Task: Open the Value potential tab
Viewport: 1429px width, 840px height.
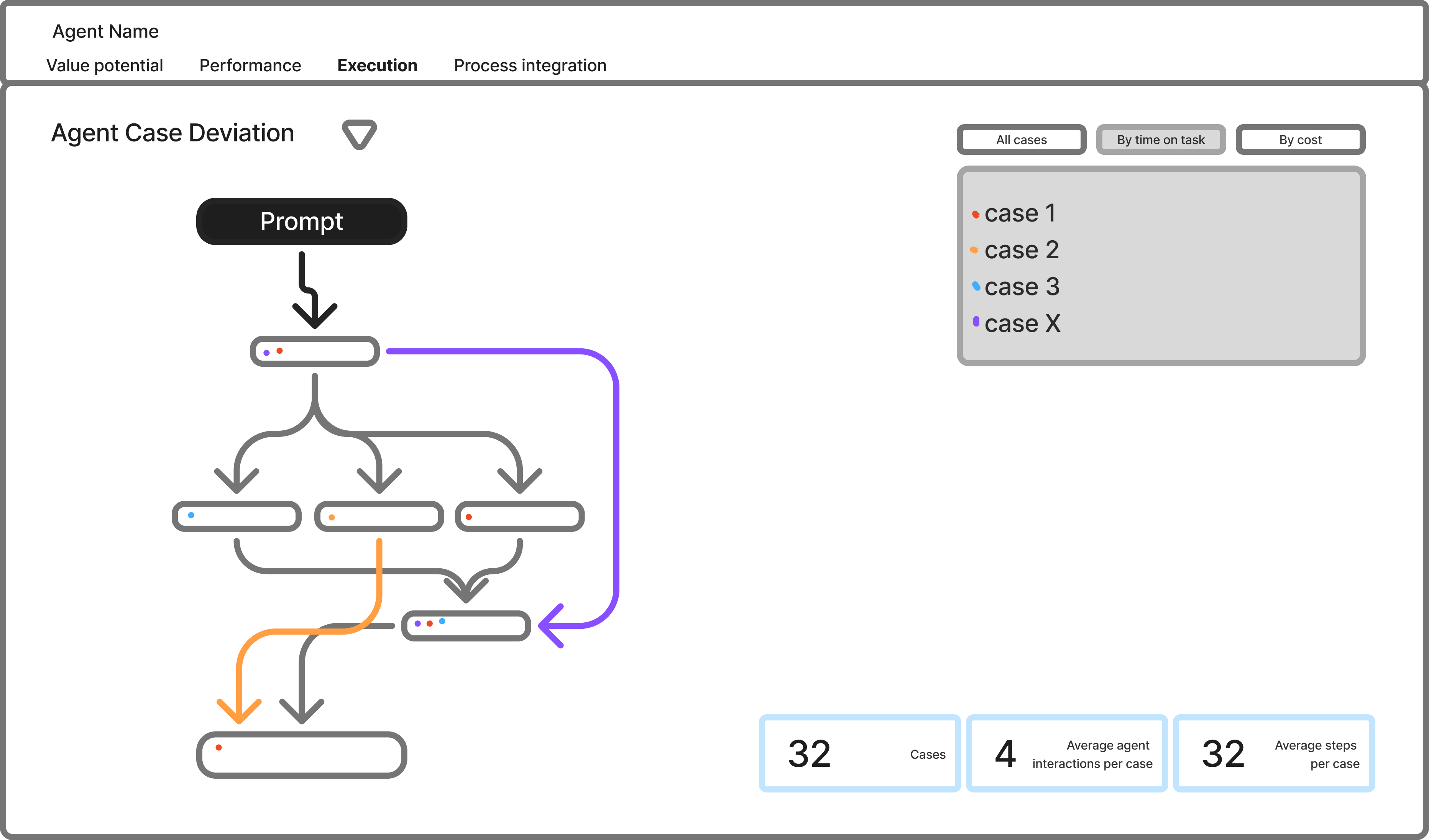Action: [x=104, y=65]
